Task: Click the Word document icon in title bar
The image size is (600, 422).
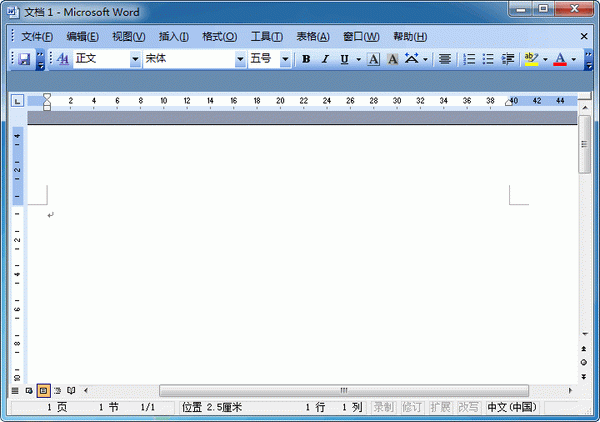Action: (x=13, y=12)
